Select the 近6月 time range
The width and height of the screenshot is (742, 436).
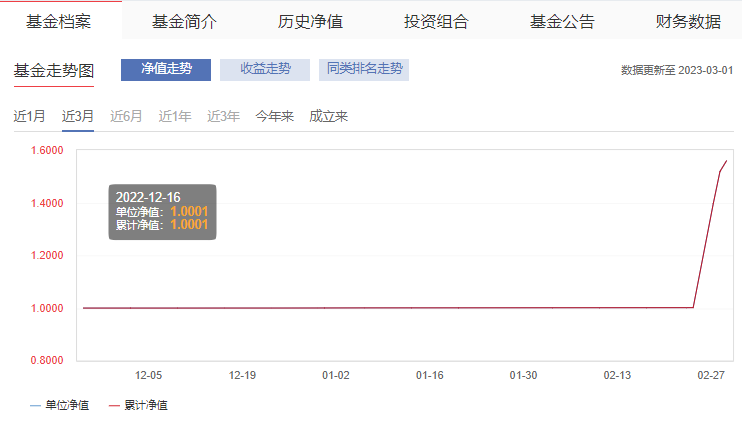pyautogui.click(x=126, y=116)
